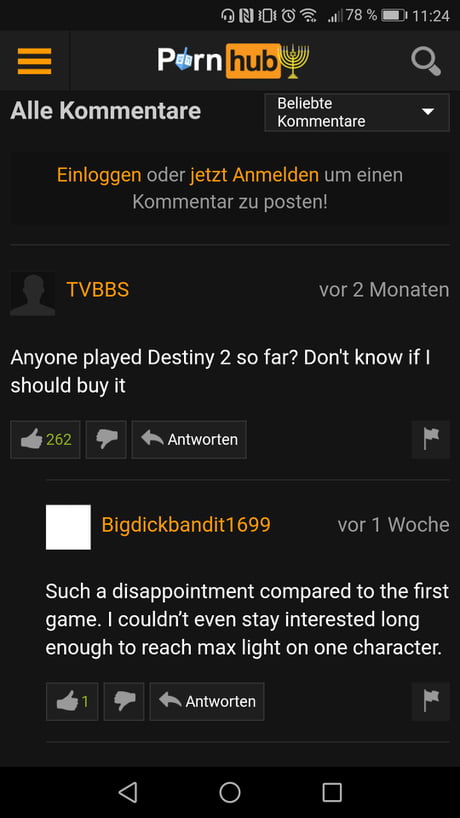Dislike TVBBS comment with thumbs down

point(106,440)
